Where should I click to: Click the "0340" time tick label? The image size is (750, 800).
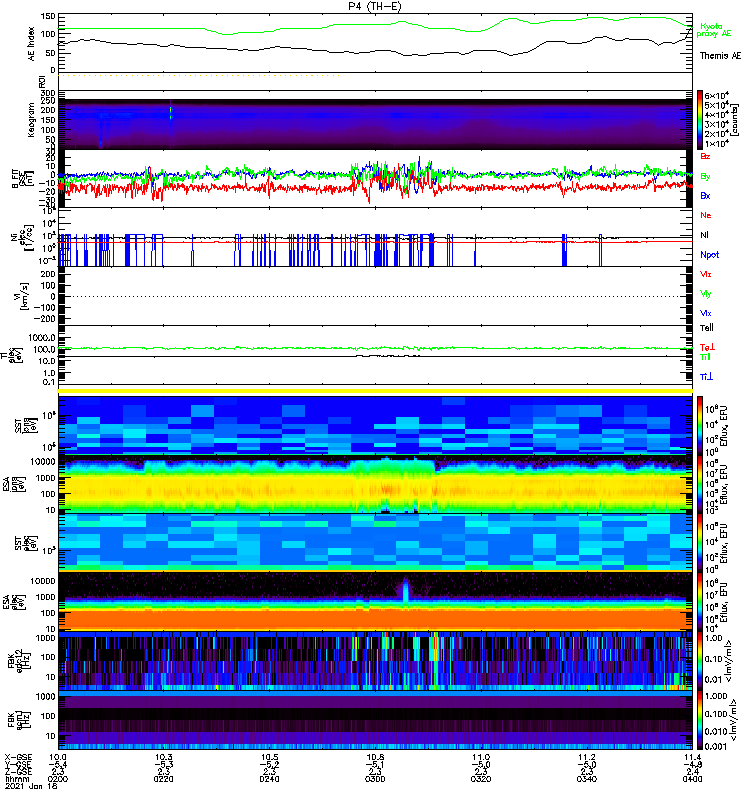[x=587, y=779]
